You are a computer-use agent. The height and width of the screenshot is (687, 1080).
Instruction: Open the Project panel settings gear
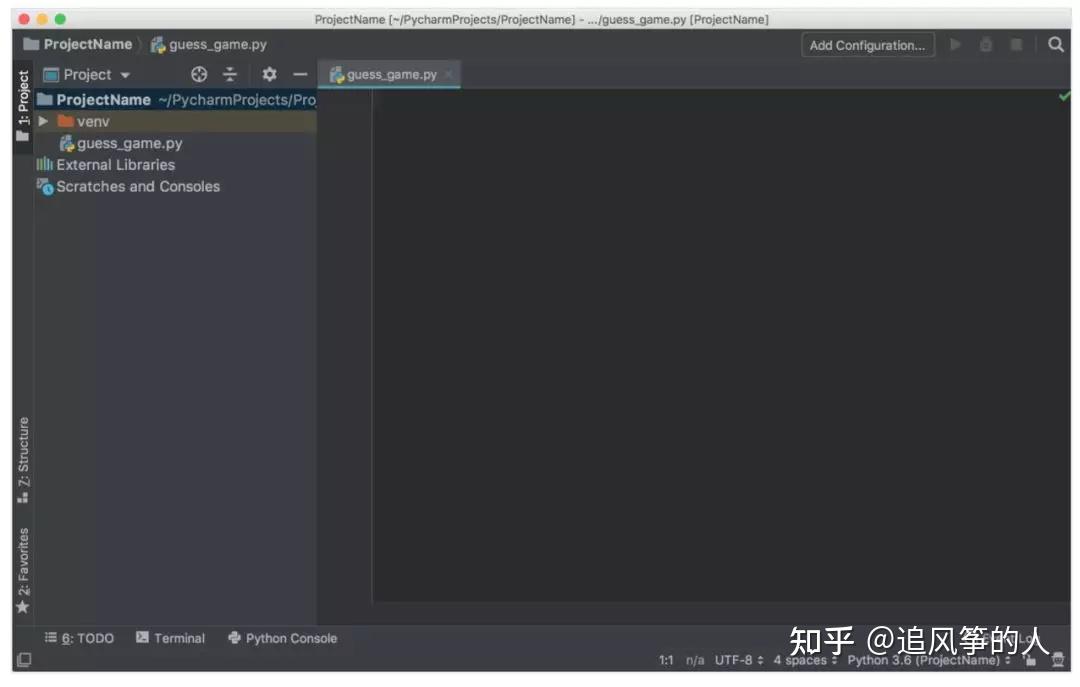[268, 74]
